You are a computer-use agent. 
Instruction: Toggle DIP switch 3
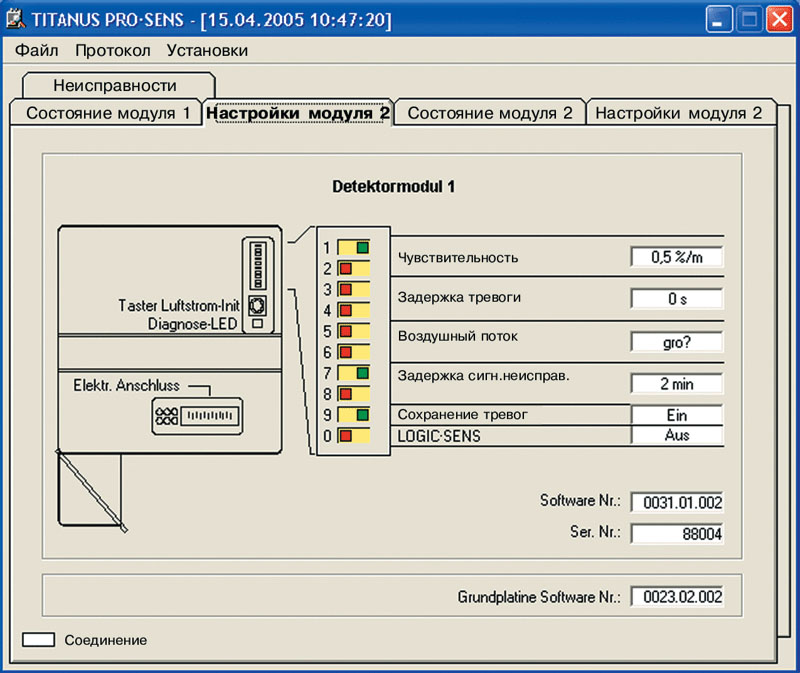click(x=354, y=290)
